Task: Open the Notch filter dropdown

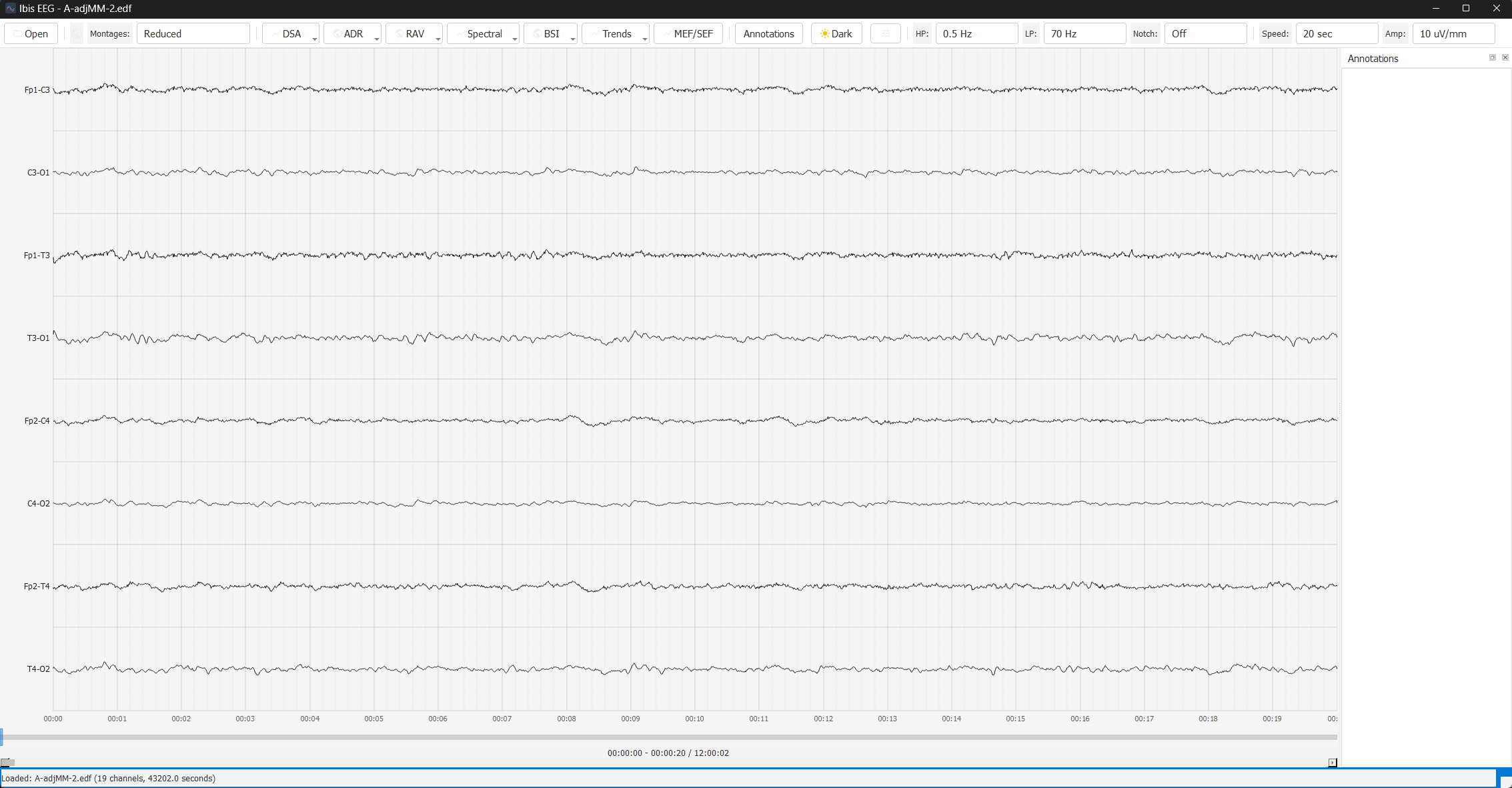Action: pos(1205,33)
